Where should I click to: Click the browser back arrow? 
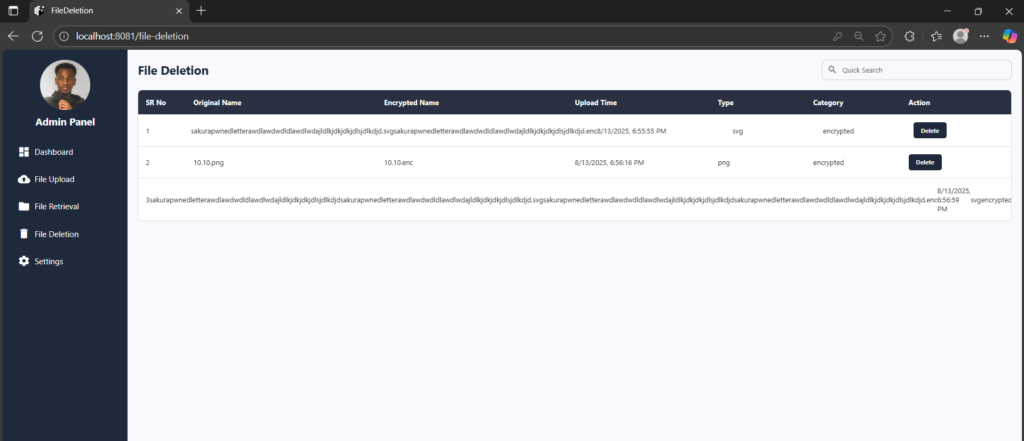13,36
